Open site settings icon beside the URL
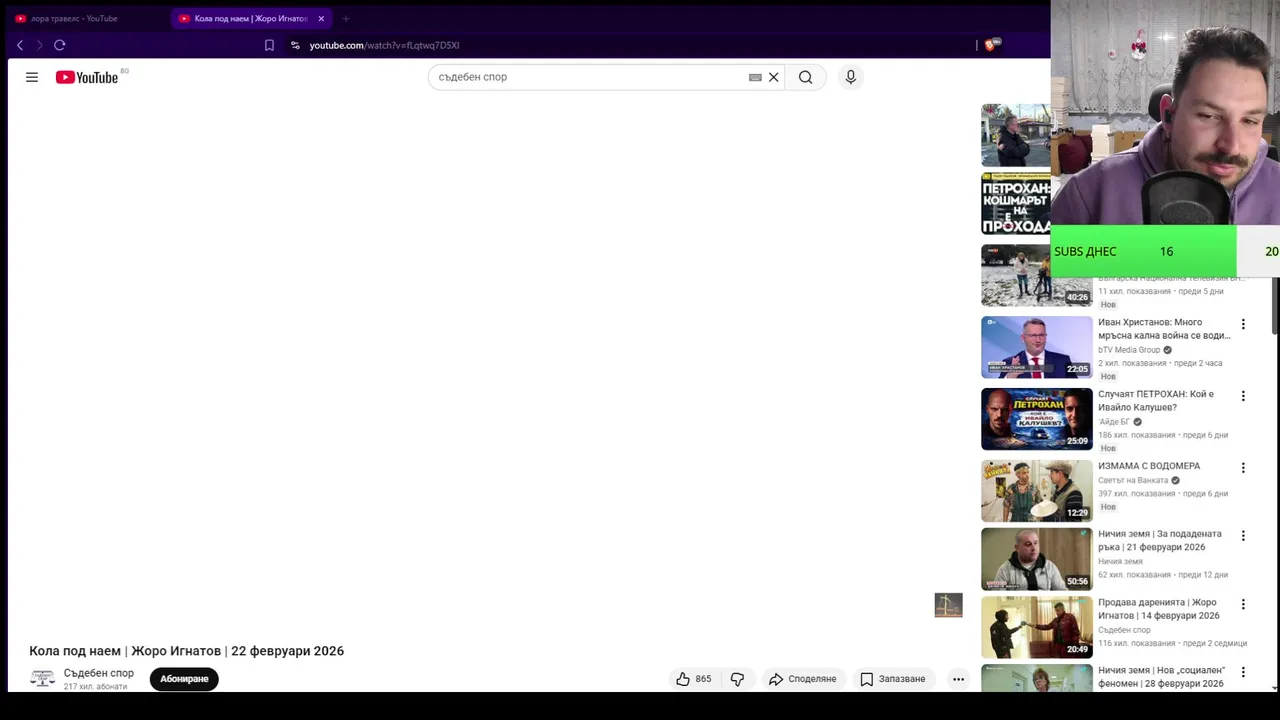 pyautogui.click(x=295, y=45)
